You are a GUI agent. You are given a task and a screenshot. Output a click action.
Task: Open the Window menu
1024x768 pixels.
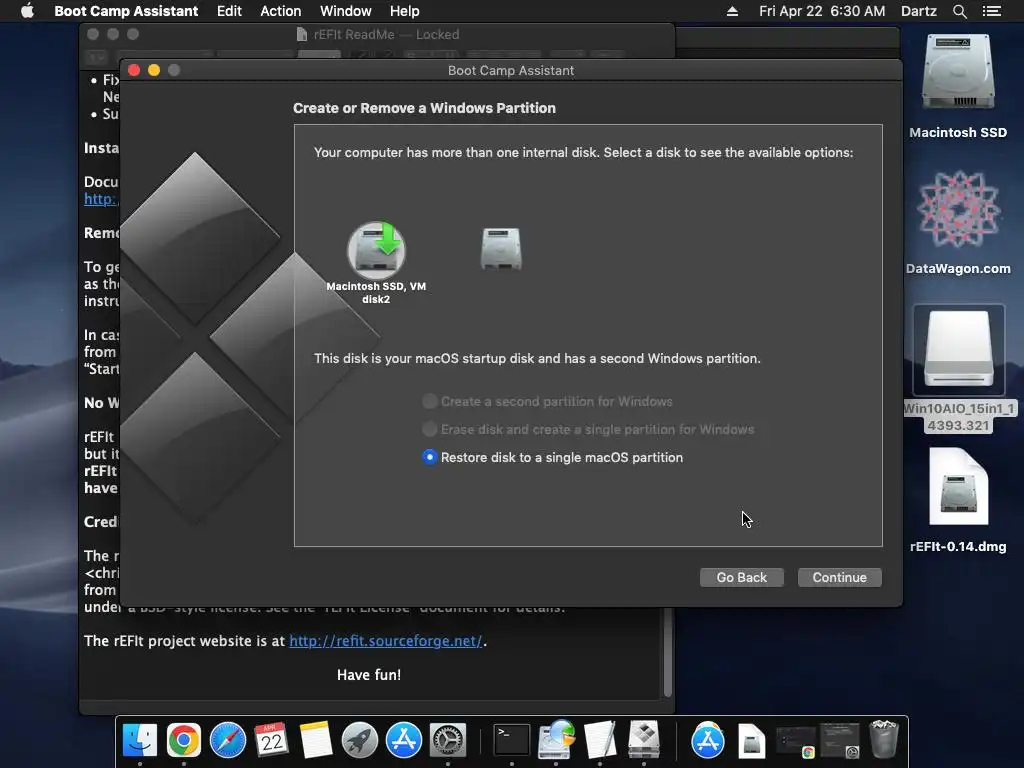tap(345, 11)
